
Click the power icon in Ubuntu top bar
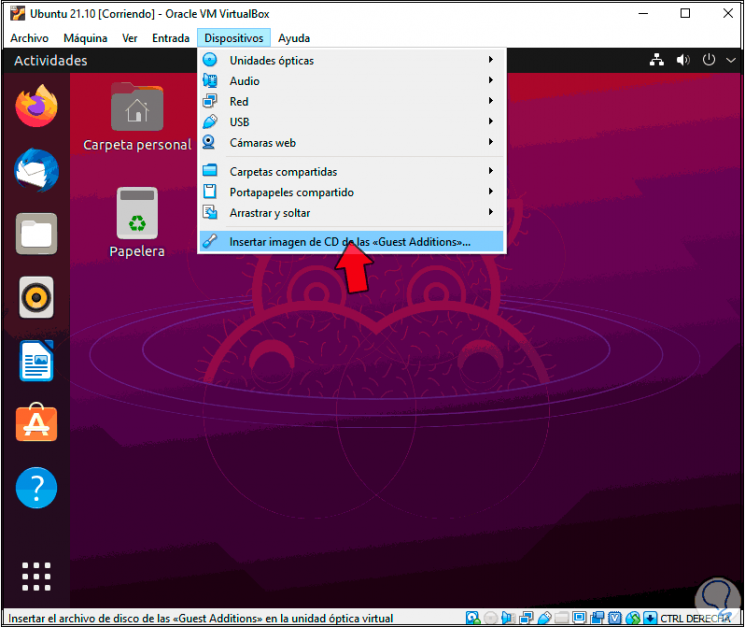coord(708,60)
